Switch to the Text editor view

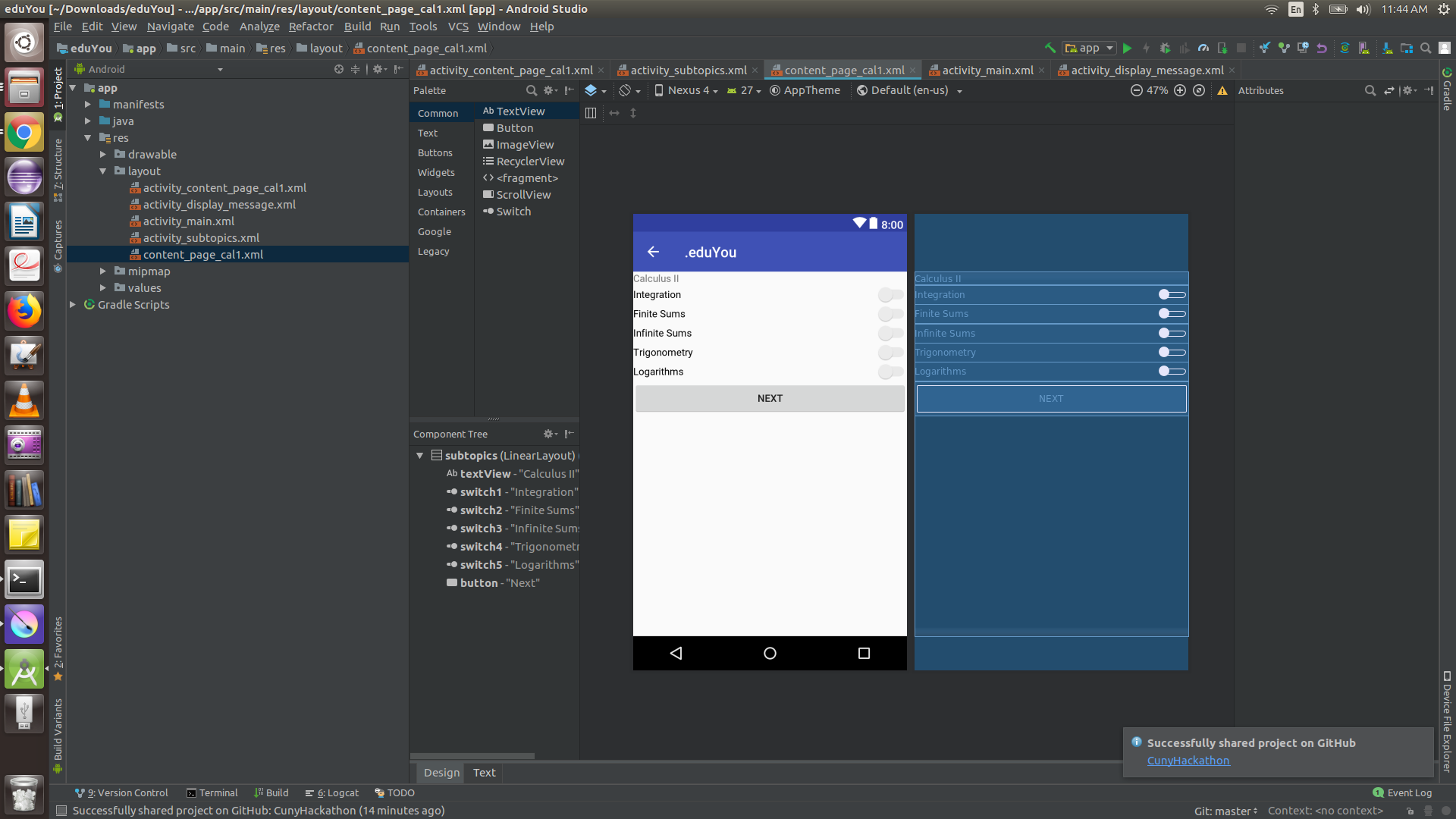484,773
